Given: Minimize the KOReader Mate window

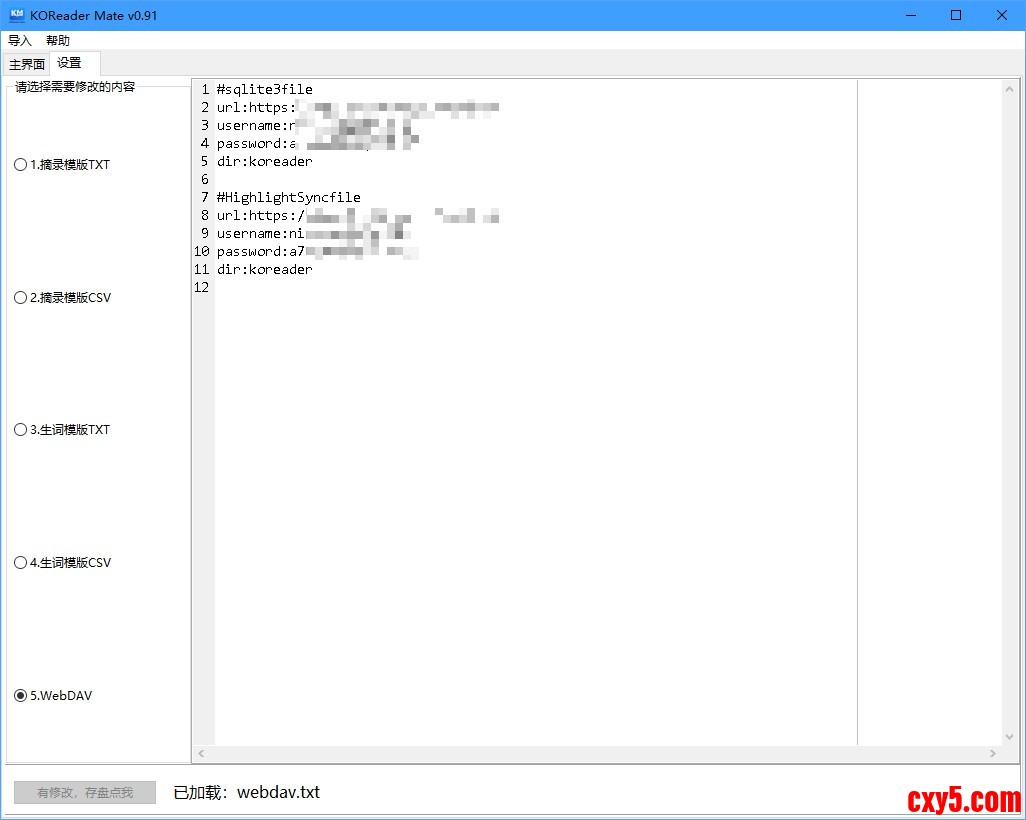Looking at the screenshot, I should pos(911,15).
